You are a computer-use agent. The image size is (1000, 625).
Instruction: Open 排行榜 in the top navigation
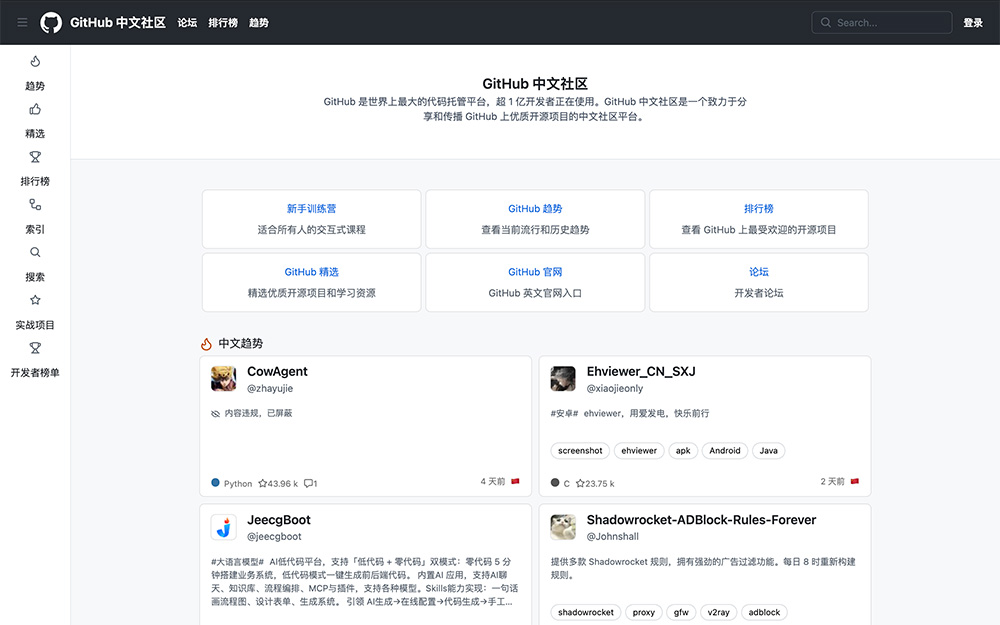tap(223, 22)
